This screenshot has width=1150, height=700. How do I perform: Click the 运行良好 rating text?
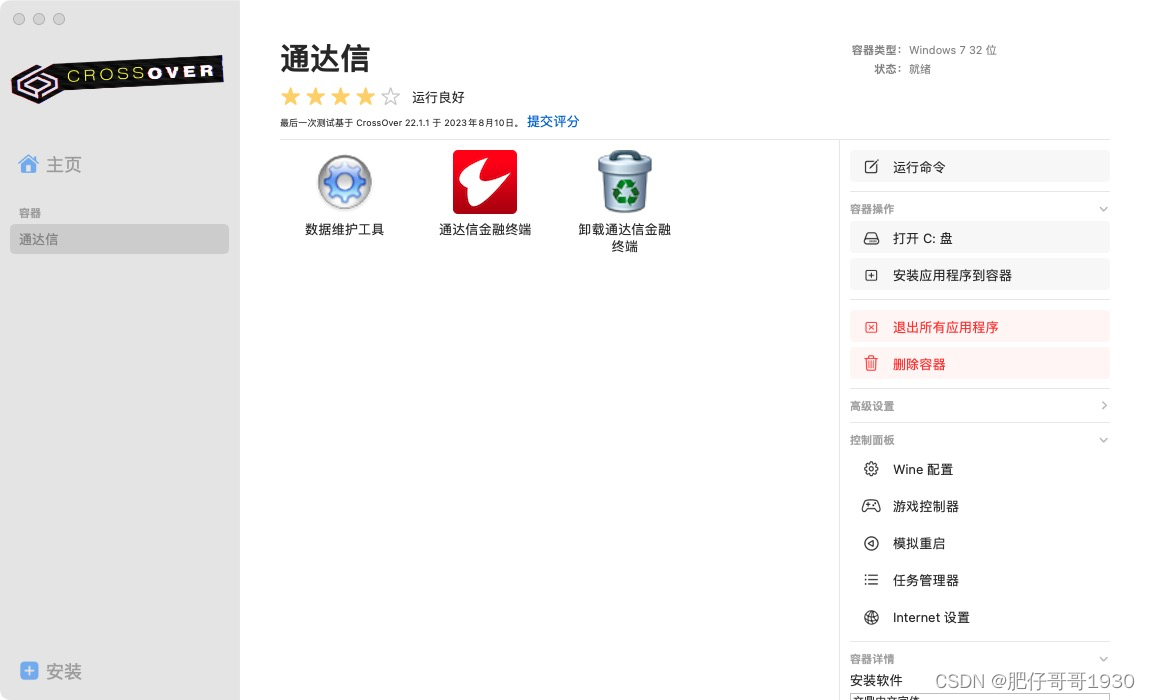438,97
